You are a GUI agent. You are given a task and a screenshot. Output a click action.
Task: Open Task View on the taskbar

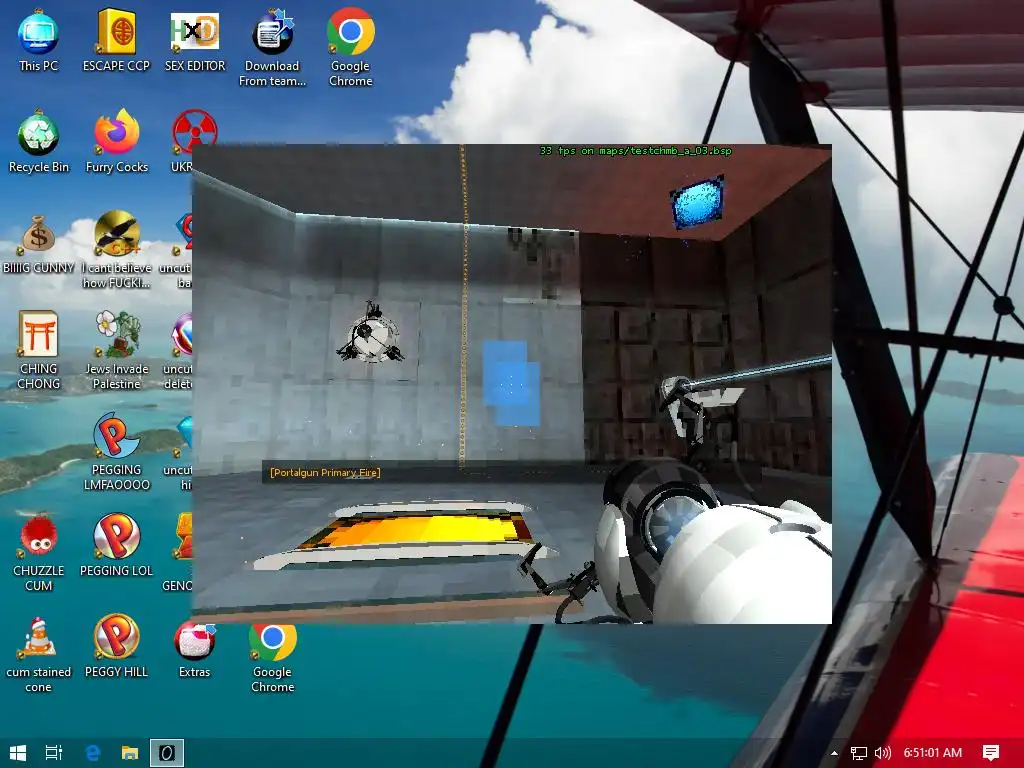tap(54, 753)
